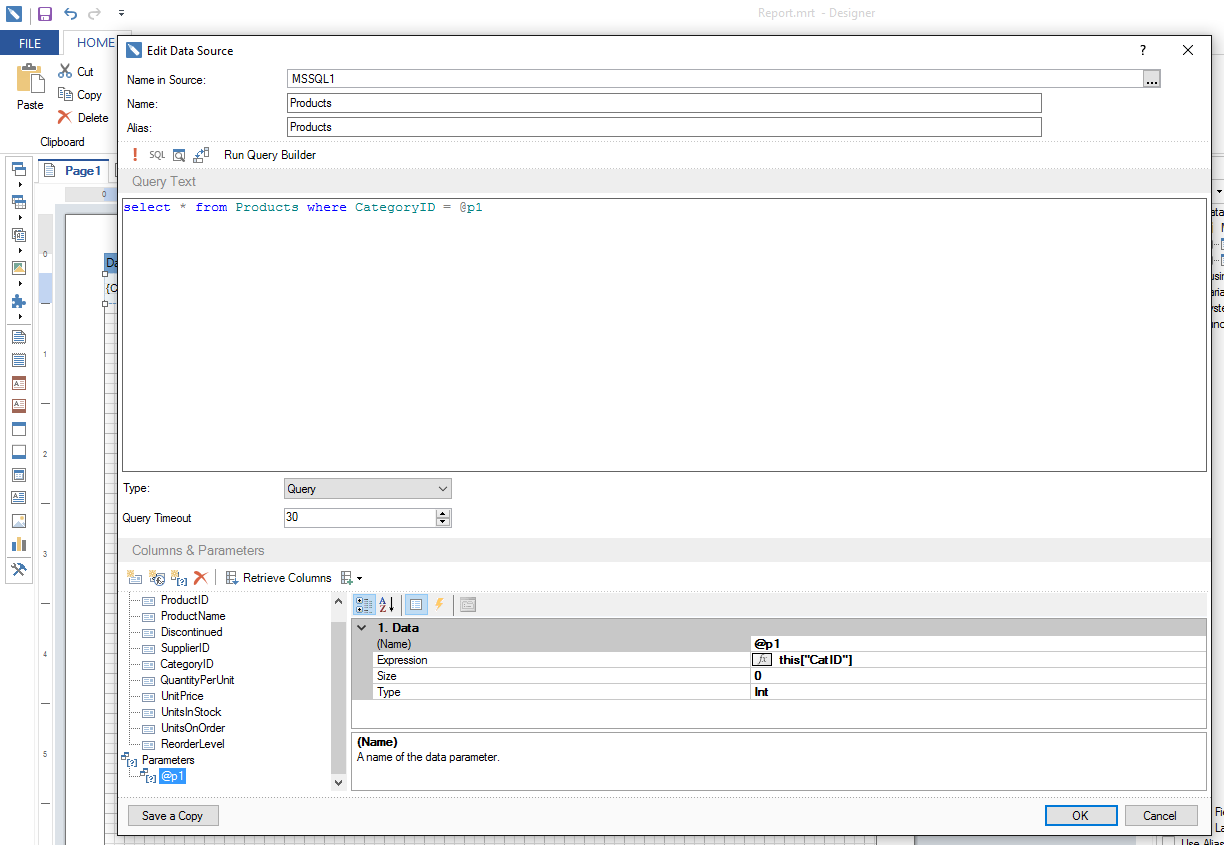Click the SQL toolbar icon
Viewport: 1224px width, 845px height.
tap(157, 155)
